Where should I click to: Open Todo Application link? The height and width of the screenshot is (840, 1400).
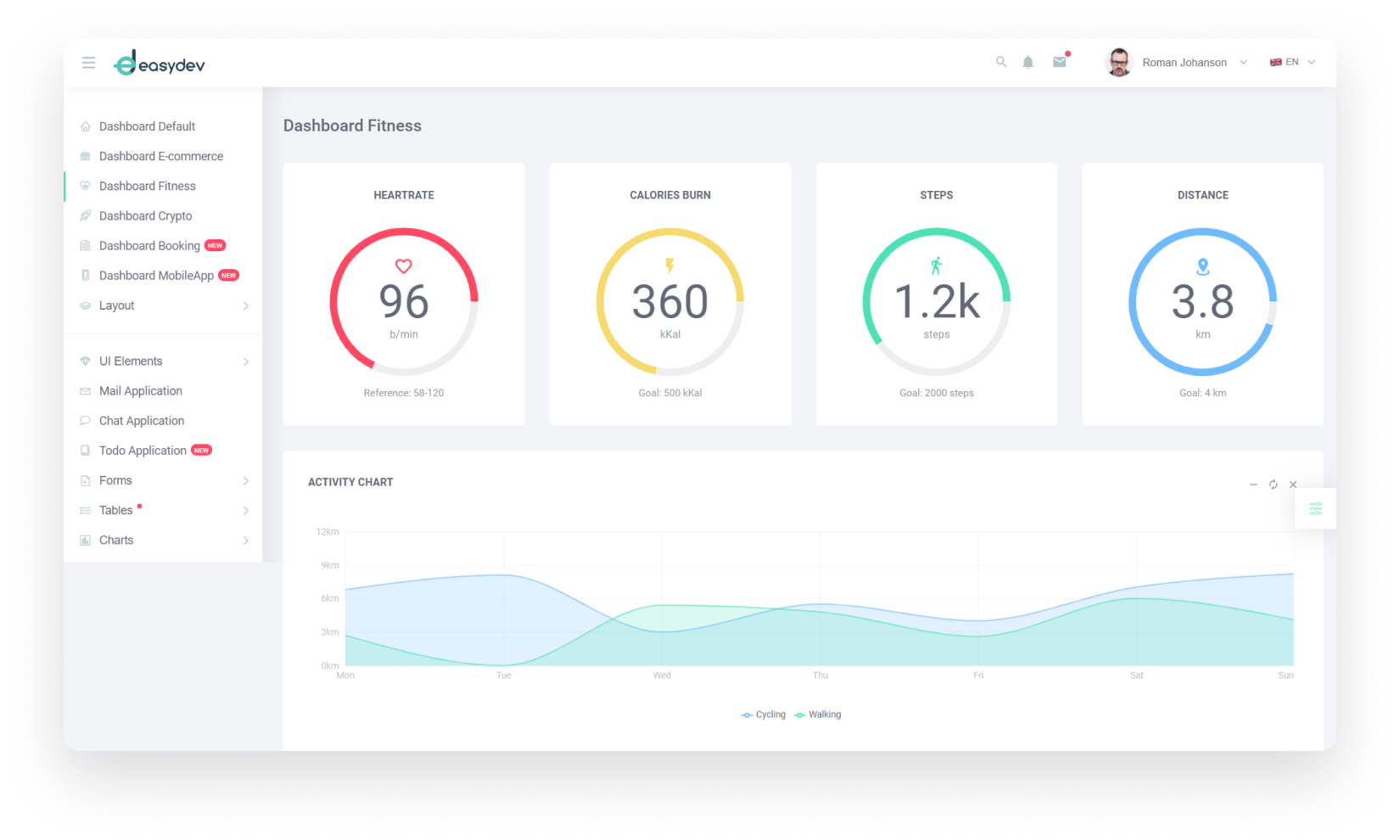point(143,451)
